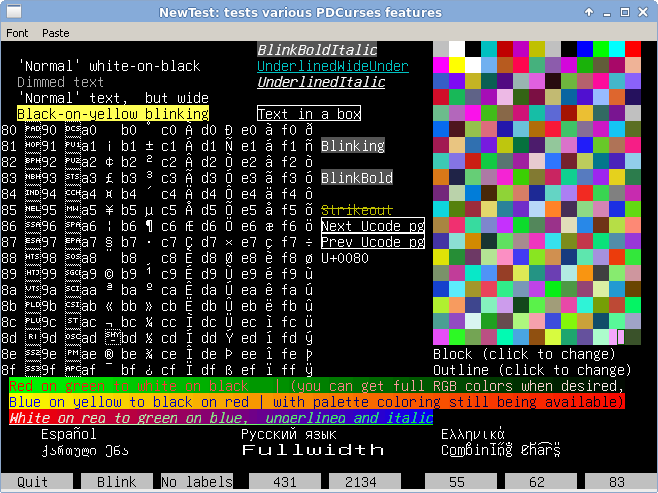Open the Paste menu
The height and width of the screenshot is (493, 658).
55,33
